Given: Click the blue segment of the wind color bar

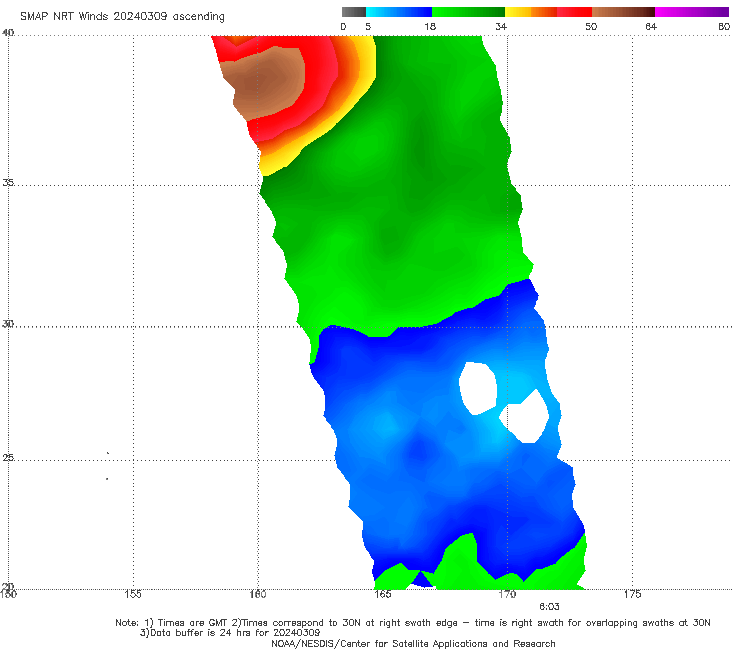Looking at the screenshot, I should (399, 12).
